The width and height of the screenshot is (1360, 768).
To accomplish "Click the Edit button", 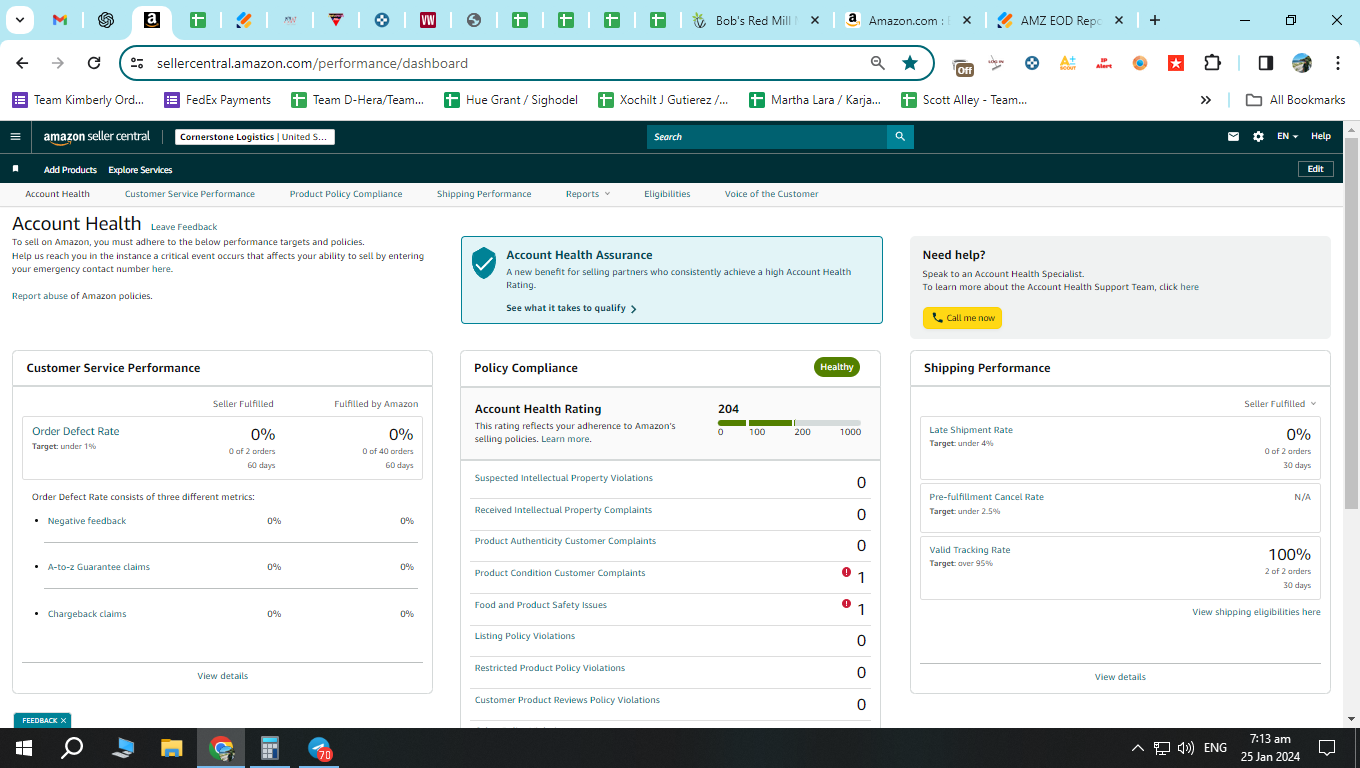I will coord(1316,169).
